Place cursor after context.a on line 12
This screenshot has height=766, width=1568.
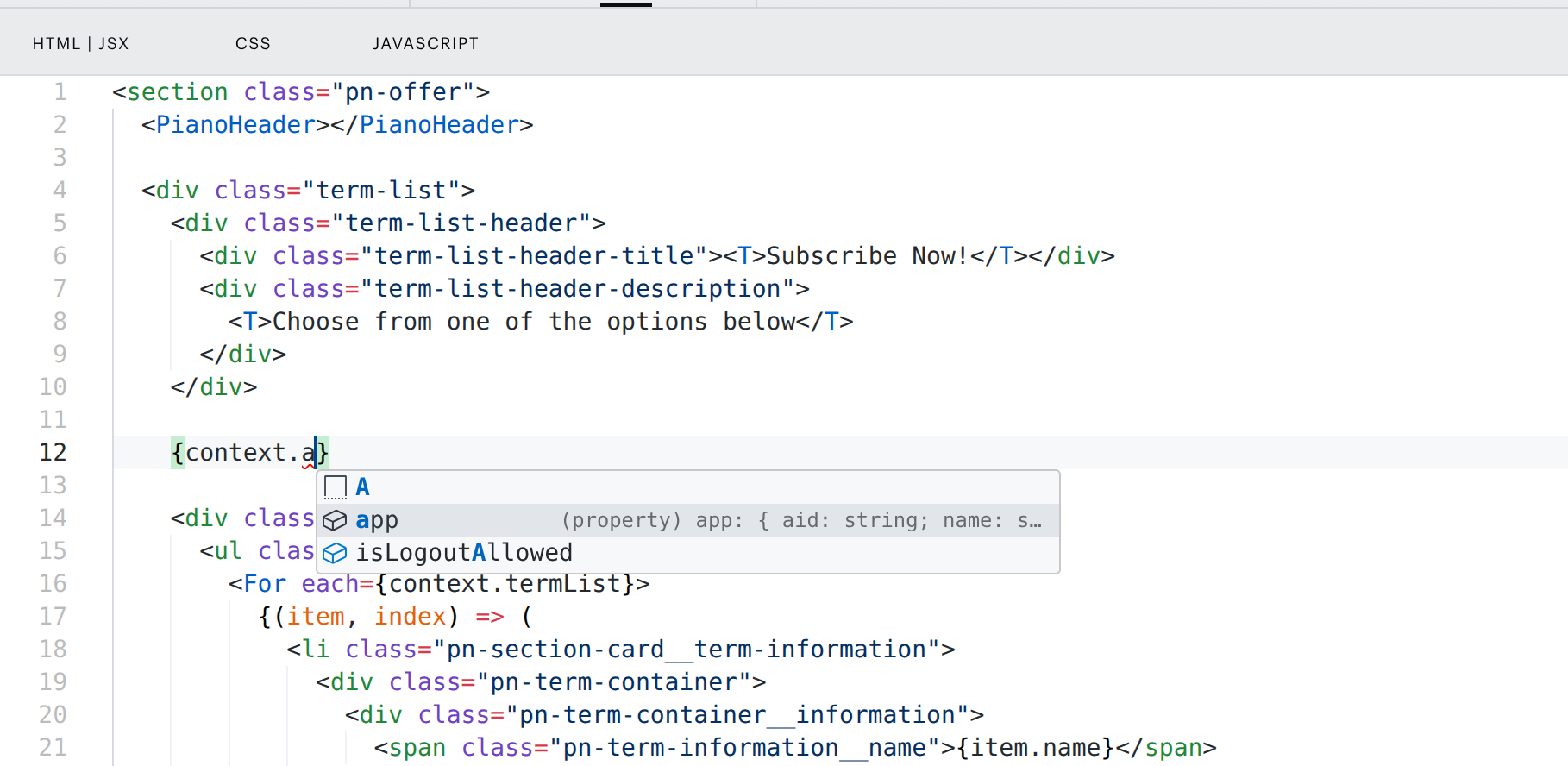coord(316,452)
